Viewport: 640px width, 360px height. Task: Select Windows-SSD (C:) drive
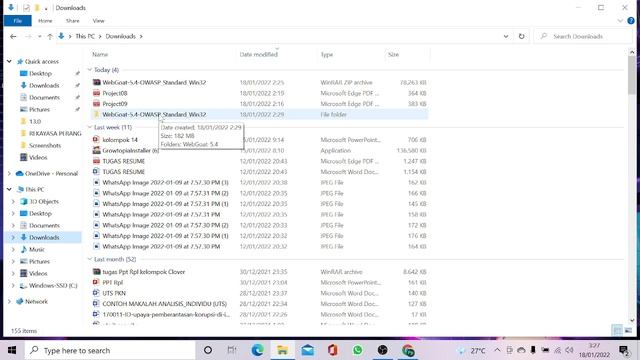coord(53,285)
